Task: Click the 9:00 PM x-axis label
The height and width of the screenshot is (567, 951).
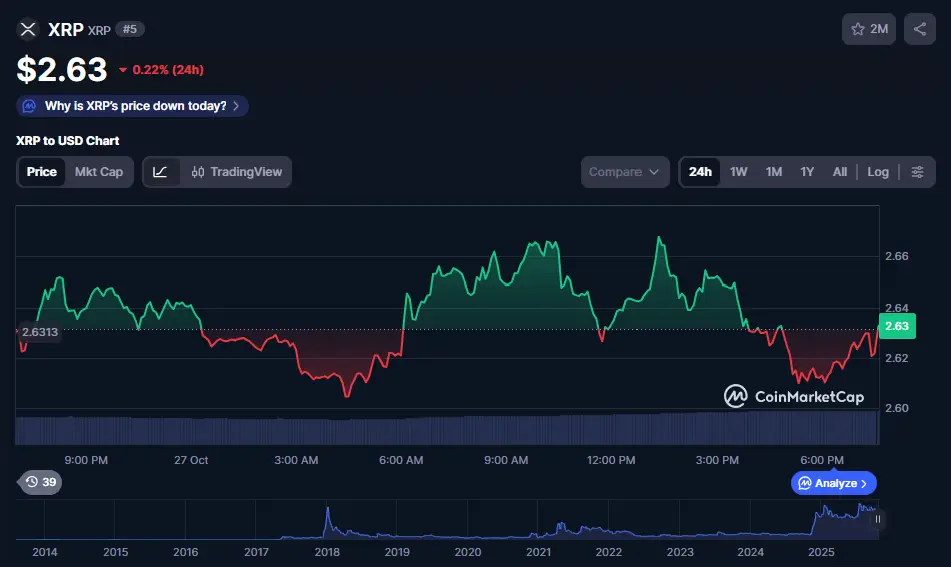Action: coord(86,460)
